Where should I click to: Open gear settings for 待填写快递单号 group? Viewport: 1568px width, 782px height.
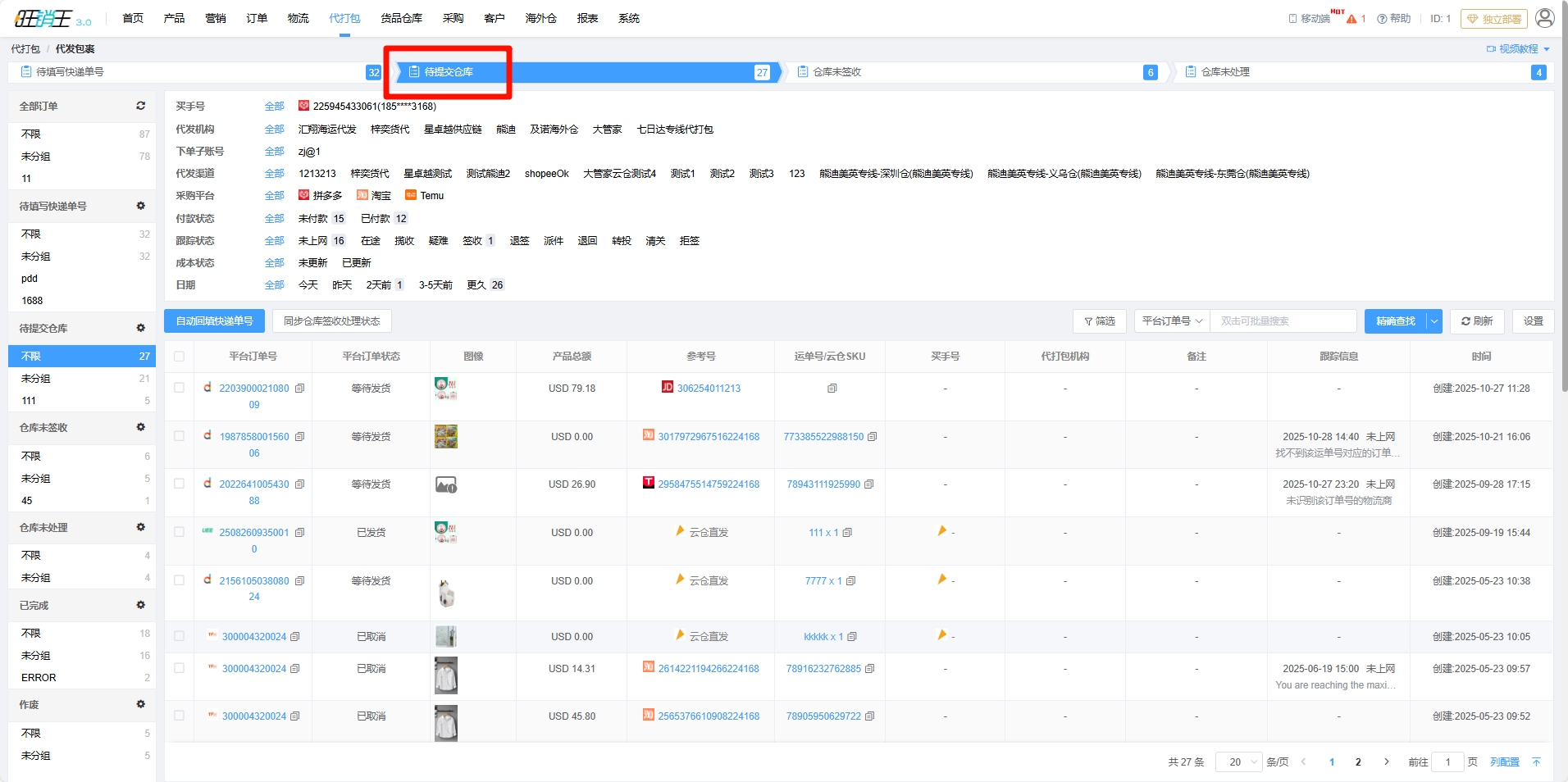(x=140, y=206)
